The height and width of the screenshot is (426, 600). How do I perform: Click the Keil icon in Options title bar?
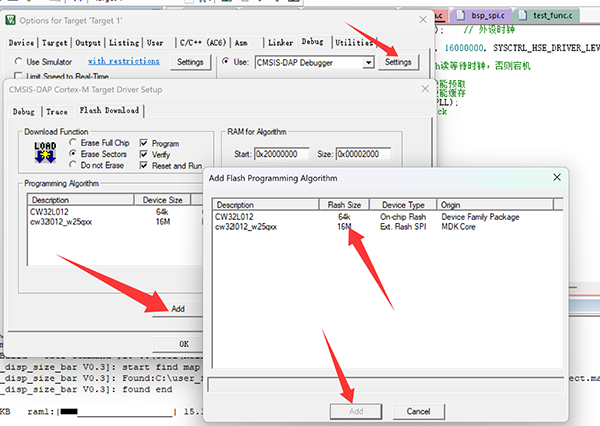point(13,18)
